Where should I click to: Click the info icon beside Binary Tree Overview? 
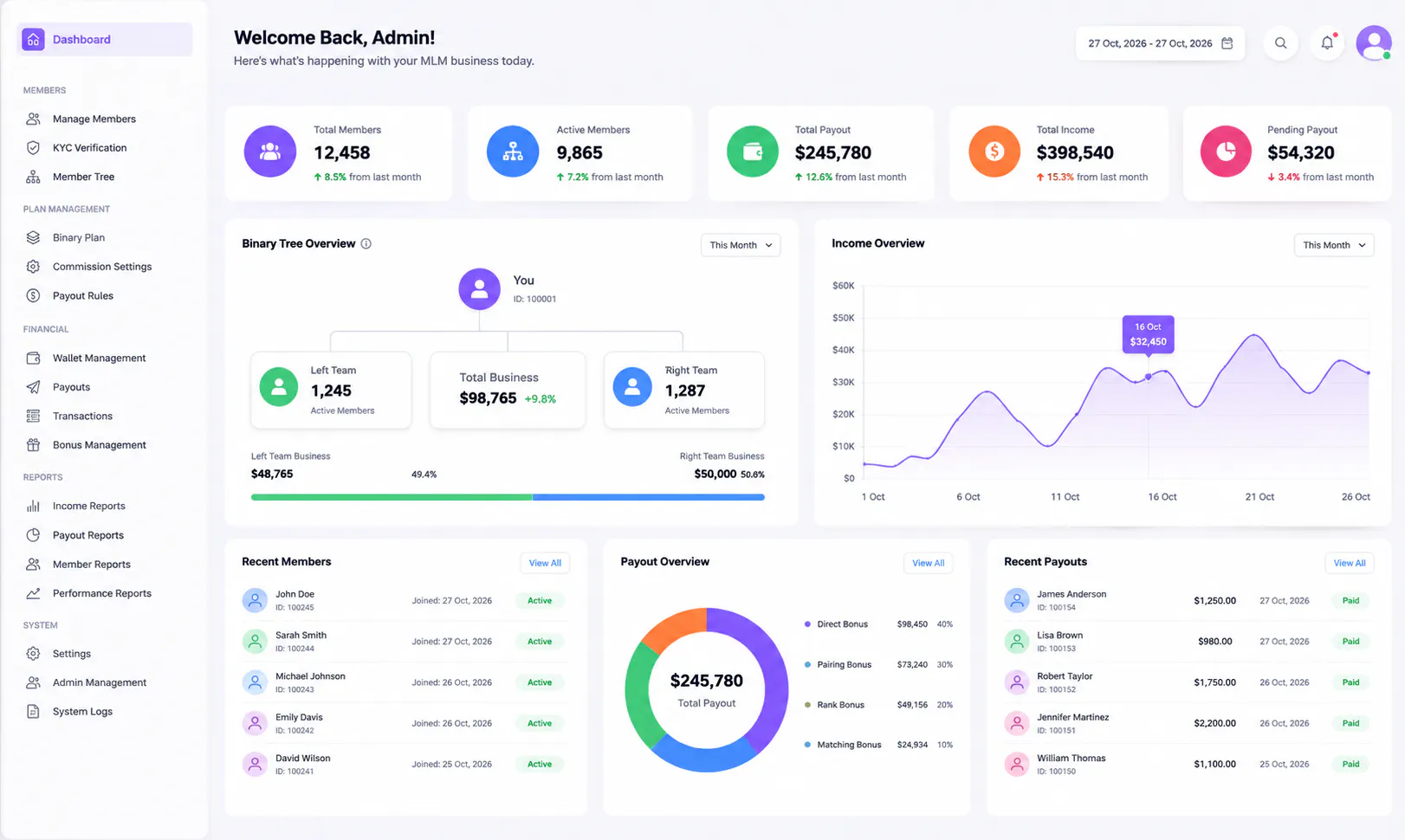366,243
